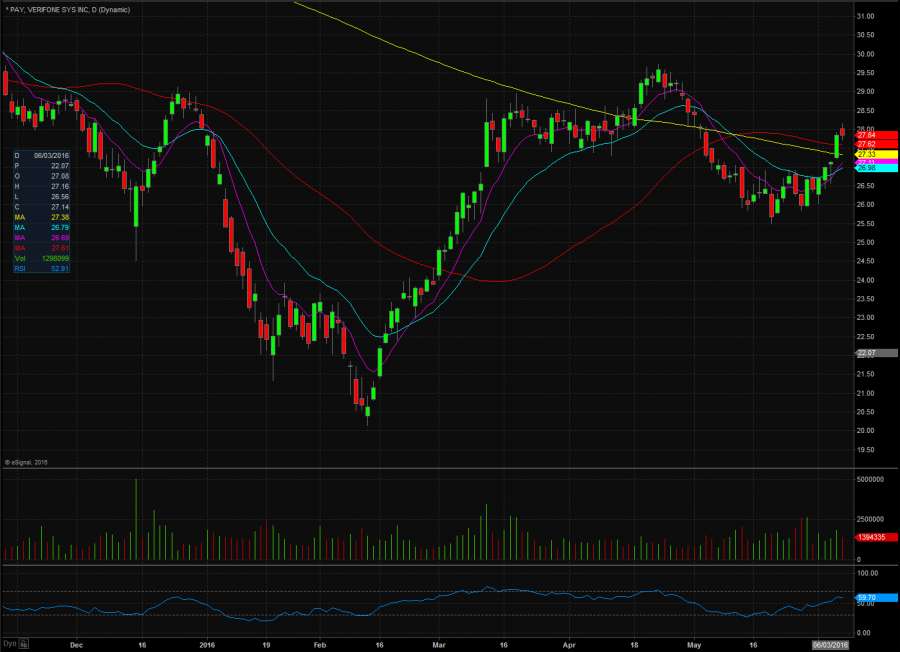Click the tallest volume bar in December

pos(136,520)
